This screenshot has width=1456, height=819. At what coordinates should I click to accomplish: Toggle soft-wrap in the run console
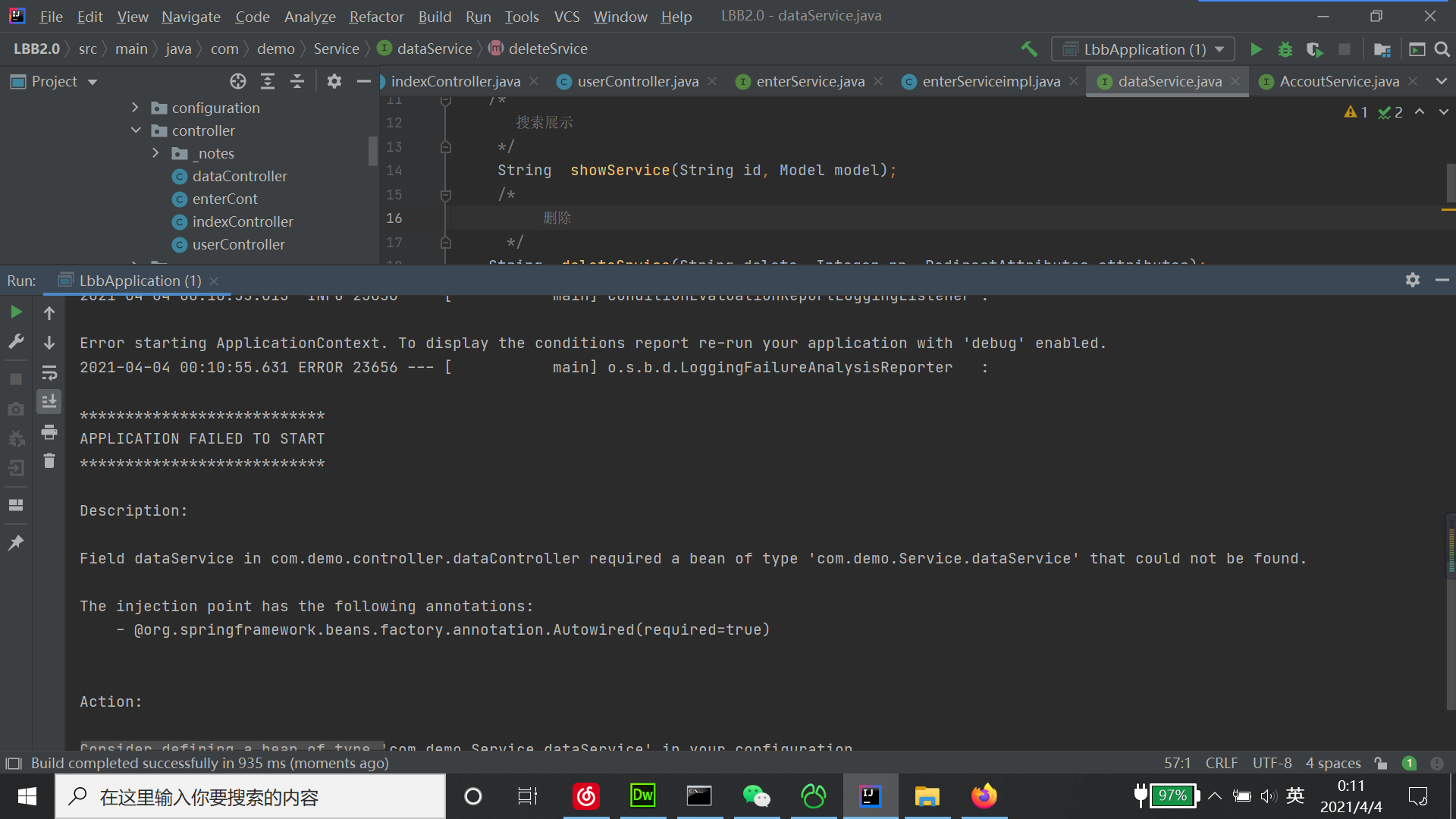click(49, 372)
